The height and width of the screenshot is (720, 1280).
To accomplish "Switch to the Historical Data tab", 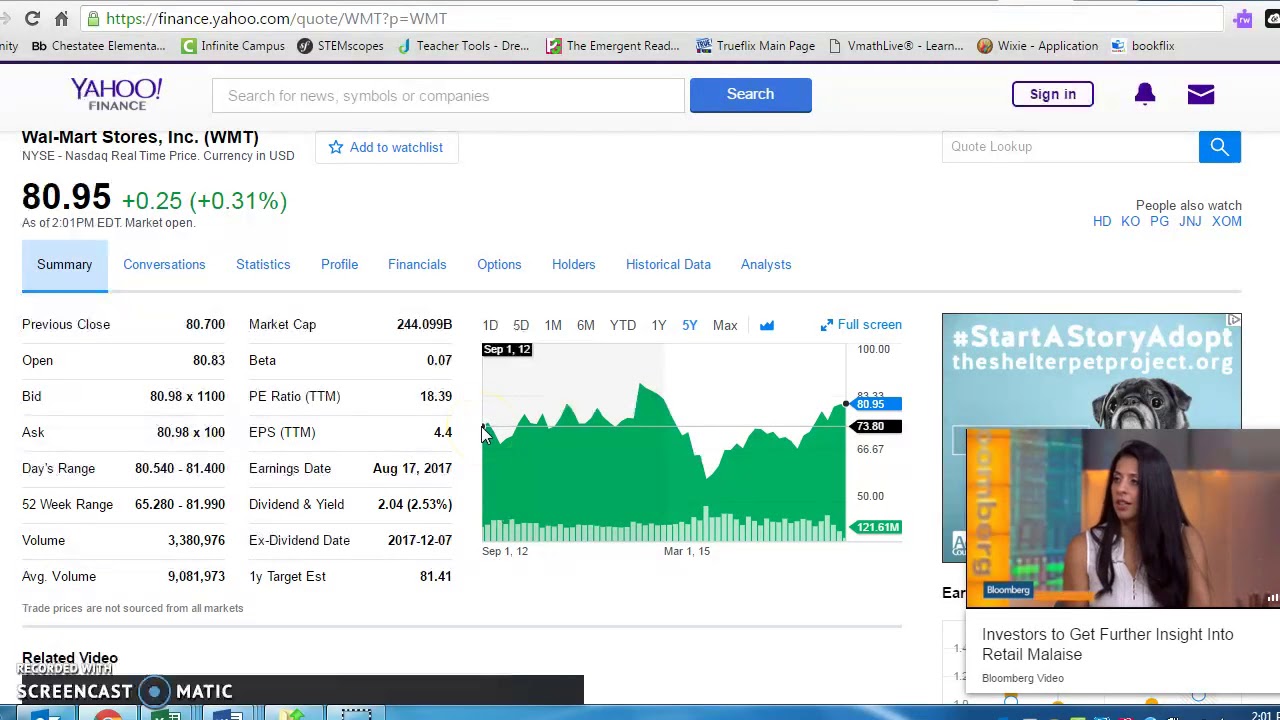I will pos(668,264).
